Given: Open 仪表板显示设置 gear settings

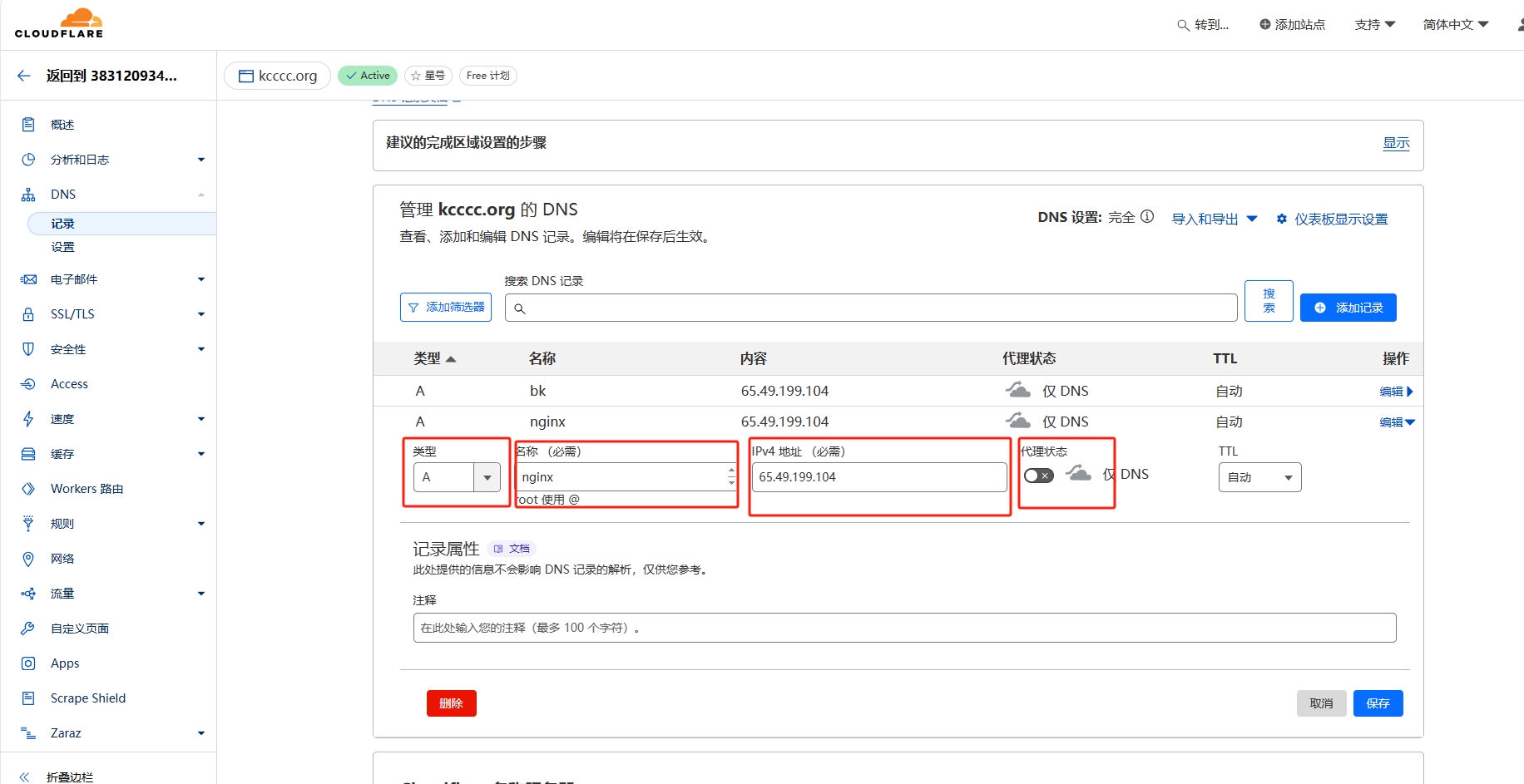Looking at the screenshot, I should pyautogui.click(x=1332, y=219).
